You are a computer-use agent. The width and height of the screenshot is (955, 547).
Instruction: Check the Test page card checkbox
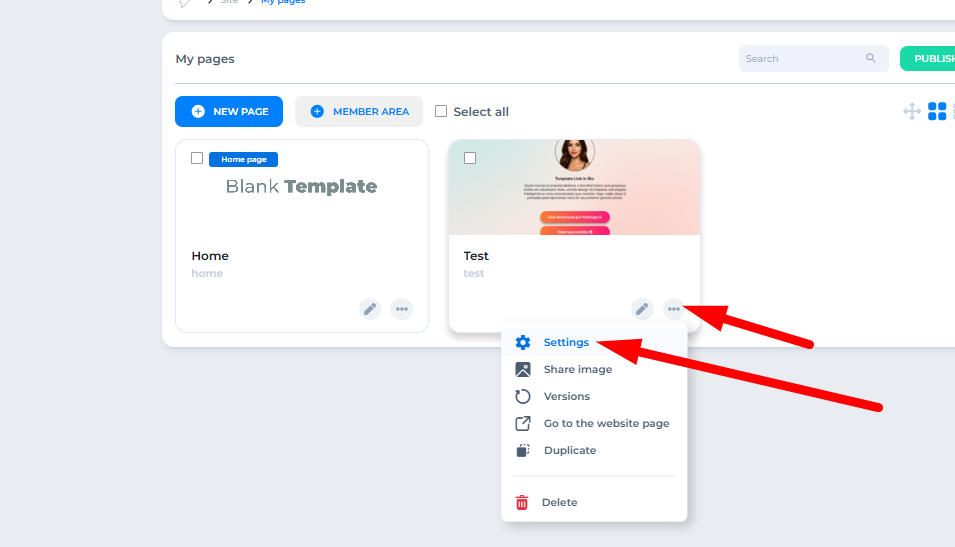coord(470,158)
